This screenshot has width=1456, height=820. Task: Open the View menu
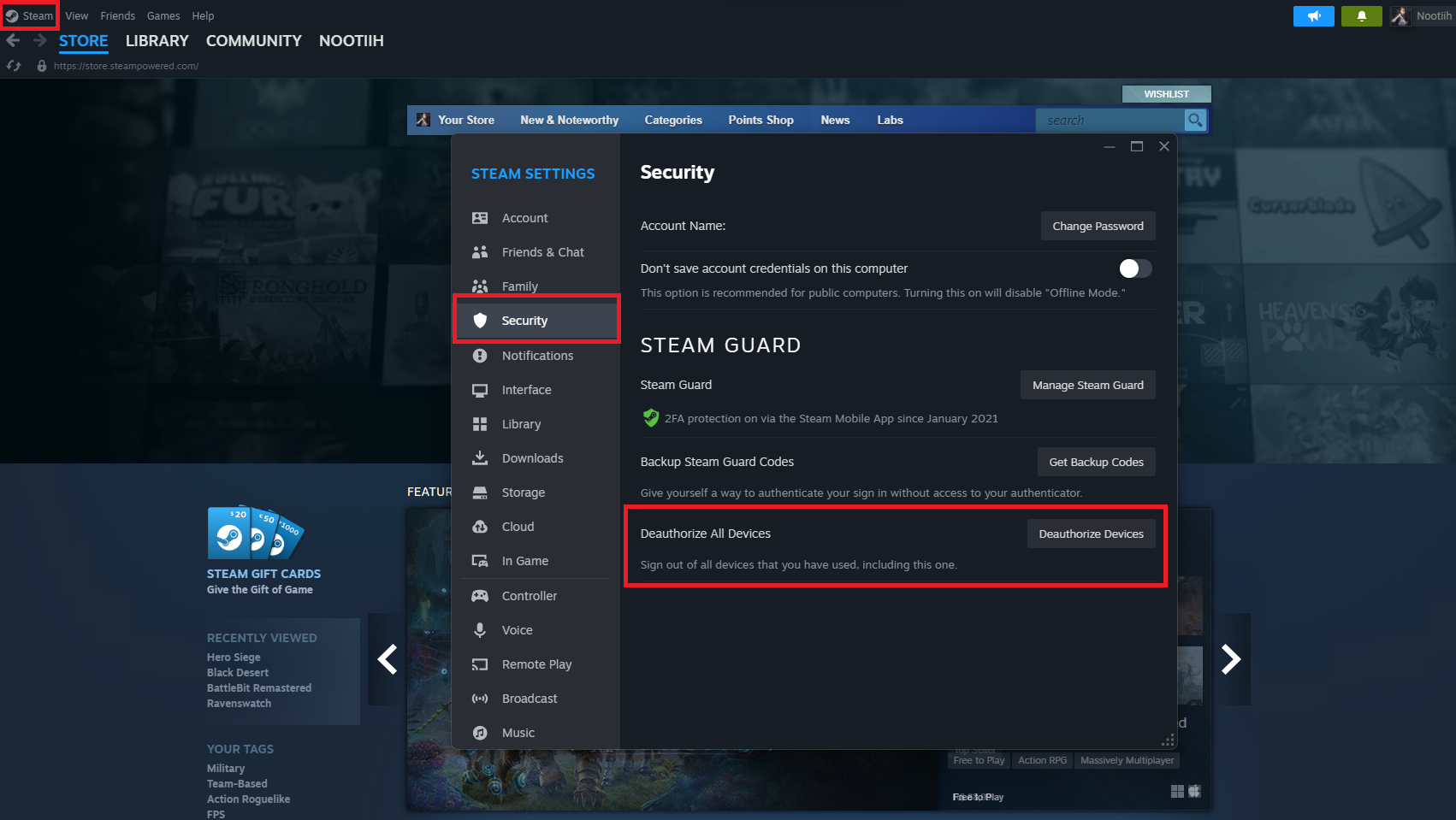(x=77, y=16)
